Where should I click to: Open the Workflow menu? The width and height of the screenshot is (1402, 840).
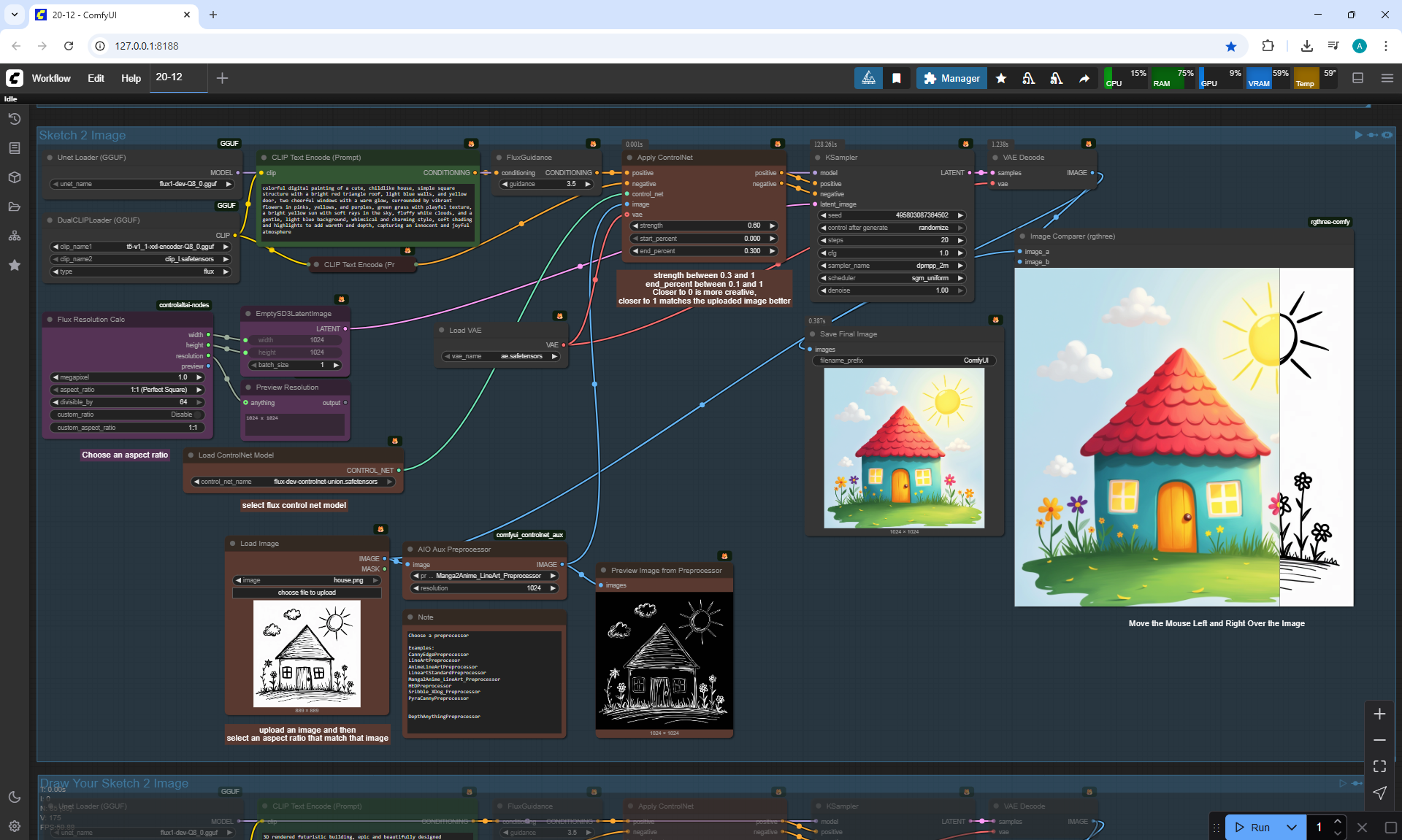pyautogui.click(x=51, y=78)
